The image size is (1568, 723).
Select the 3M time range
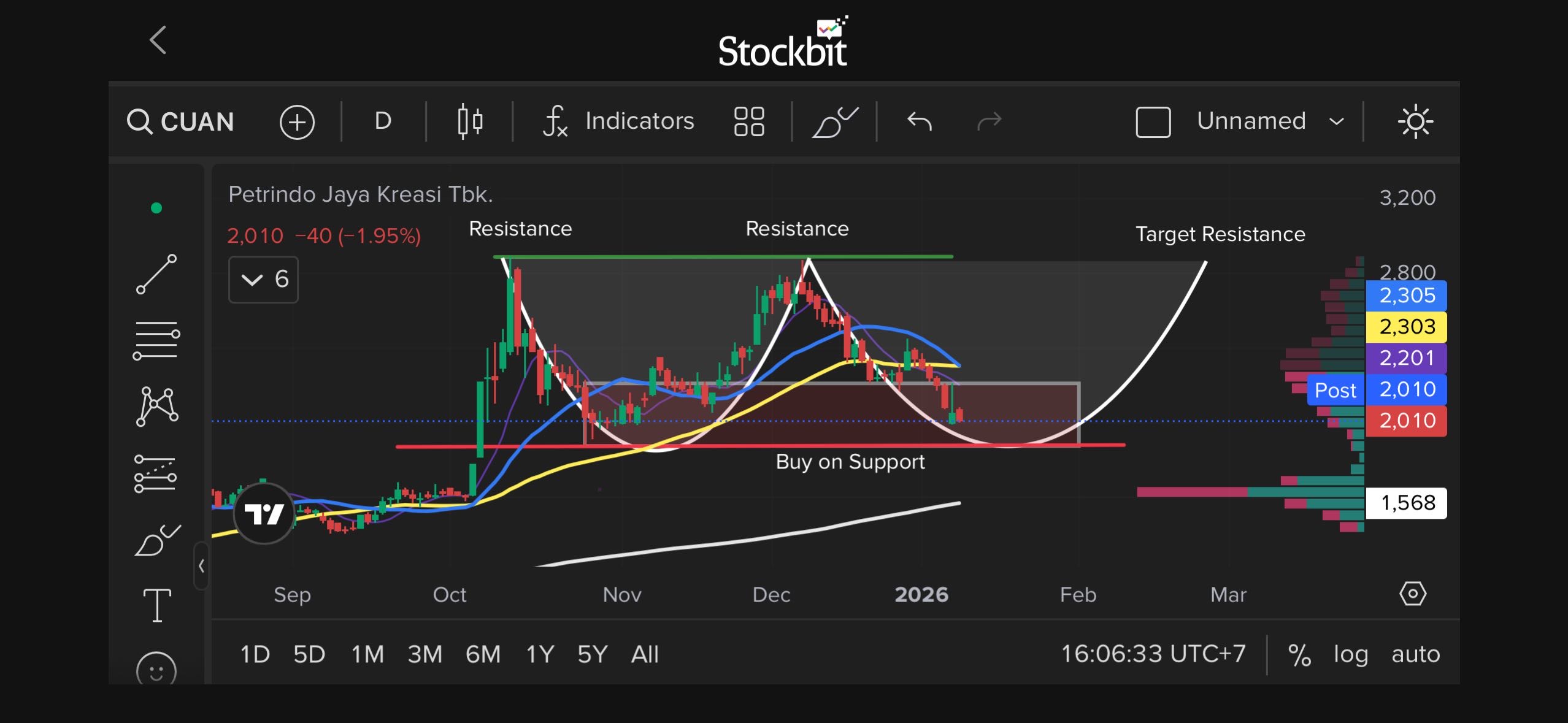[x=425, y=654]
